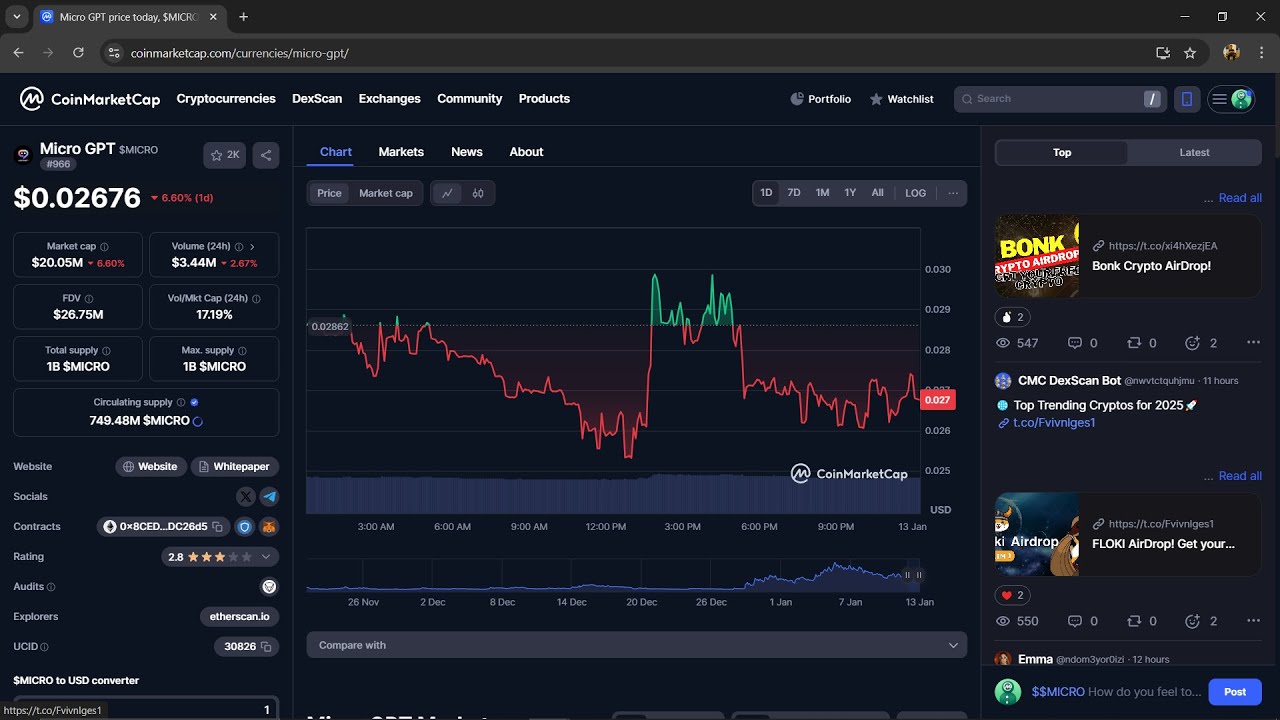1280x720 pixels.
Task: Open the user account menu
Action: click(1231, 99)
